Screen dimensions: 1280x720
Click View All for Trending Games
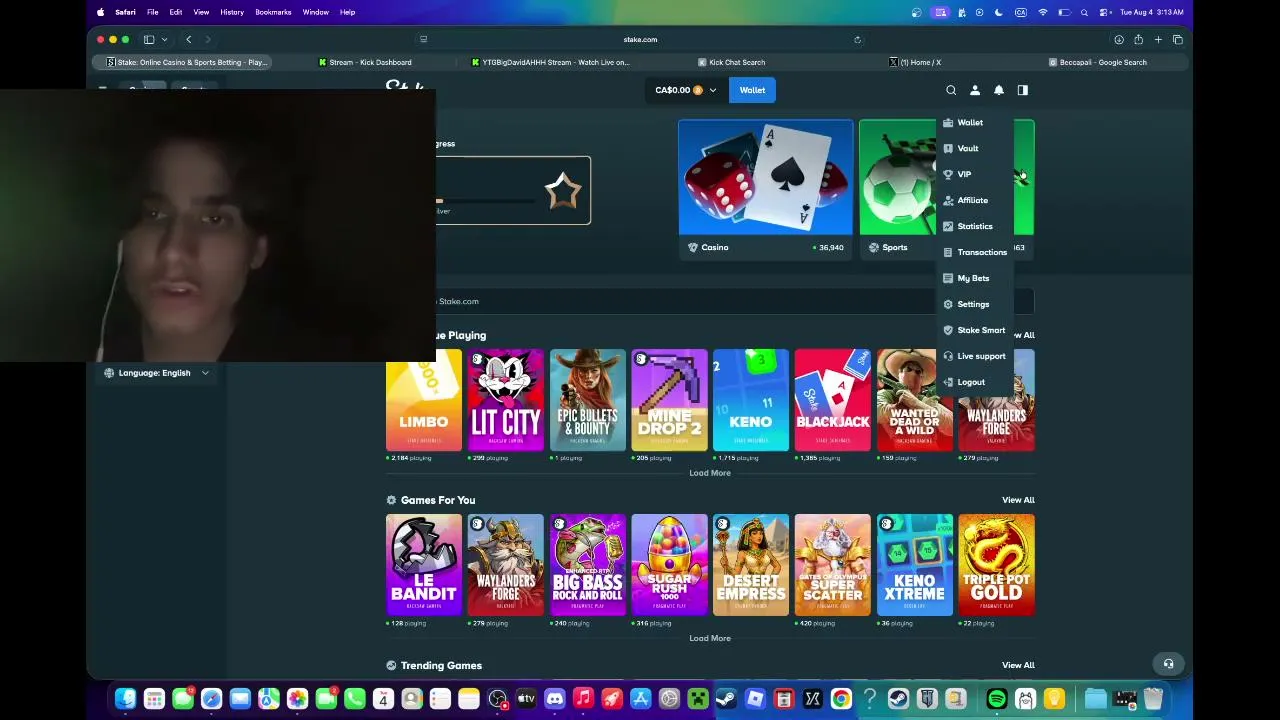click(1018, 665)
